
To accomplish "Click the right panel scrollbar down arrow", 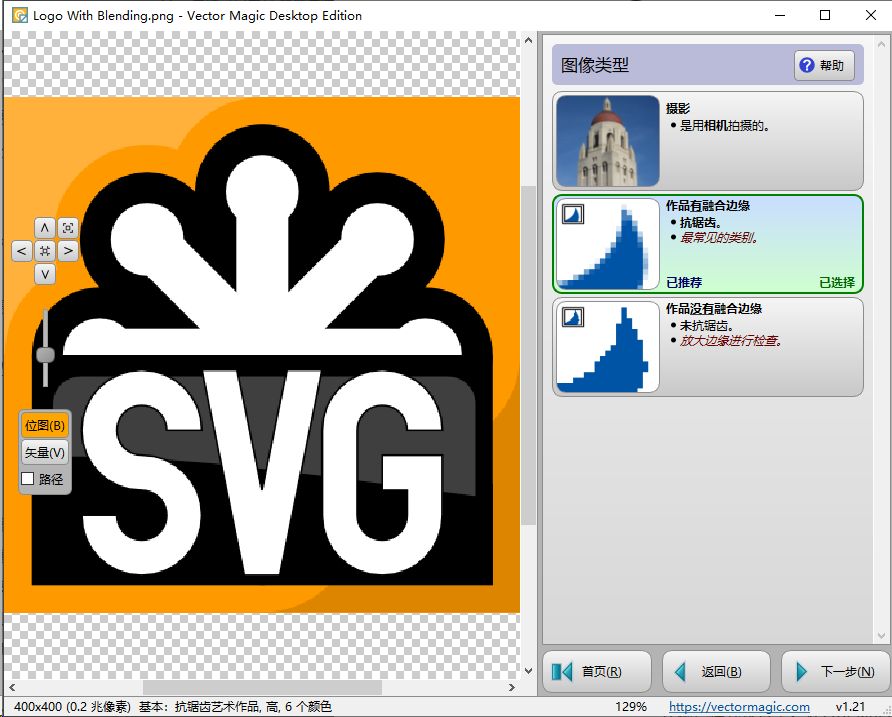I will (881, 636).
